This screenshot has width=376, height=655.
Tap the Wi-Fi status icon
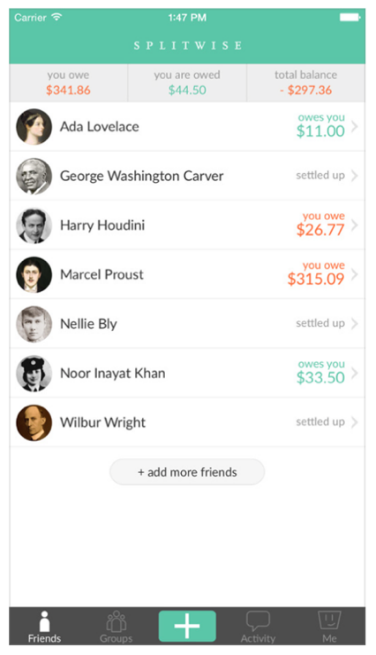[56, 17]
